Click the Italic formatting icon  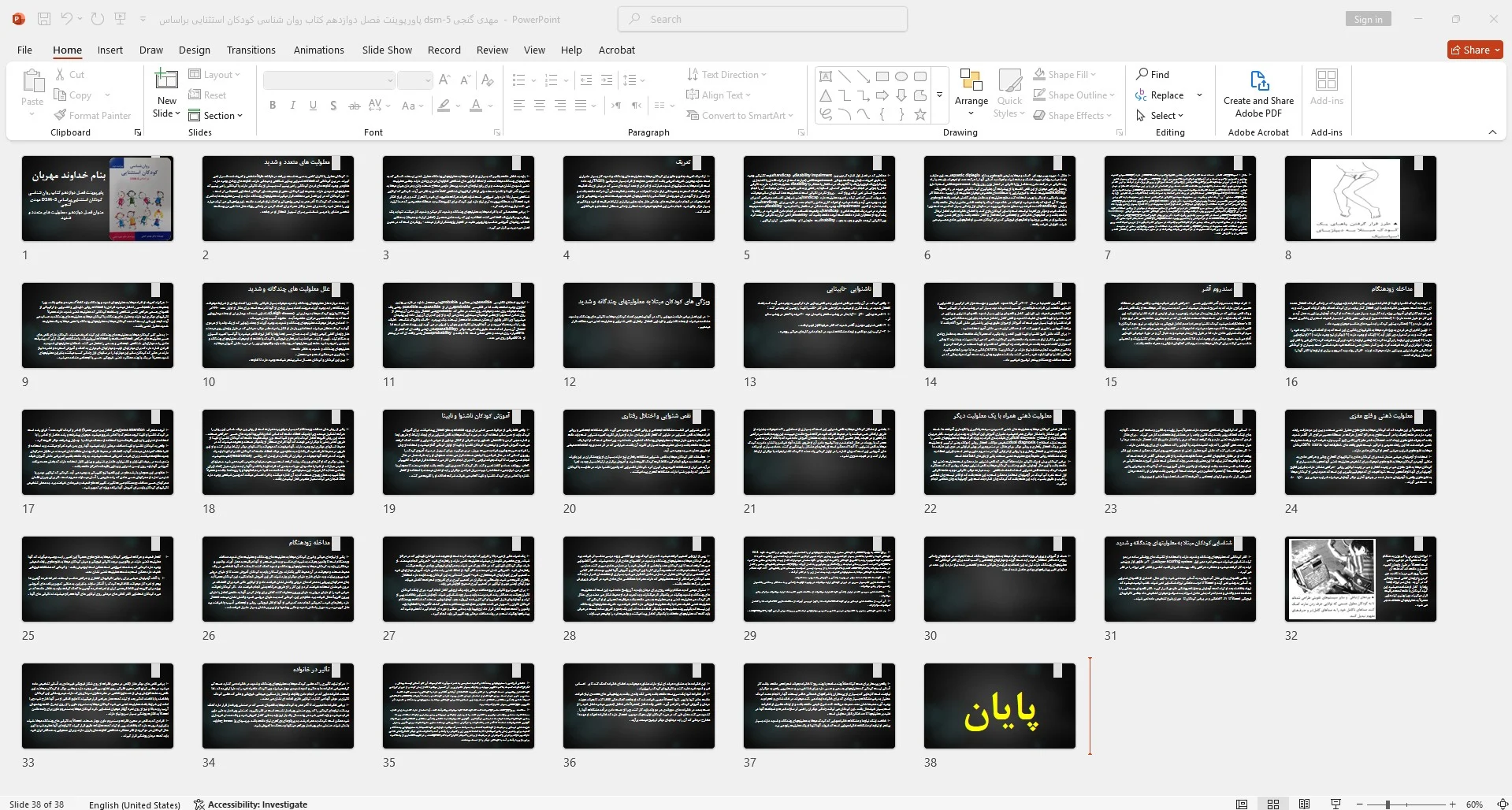pos(293,106)
